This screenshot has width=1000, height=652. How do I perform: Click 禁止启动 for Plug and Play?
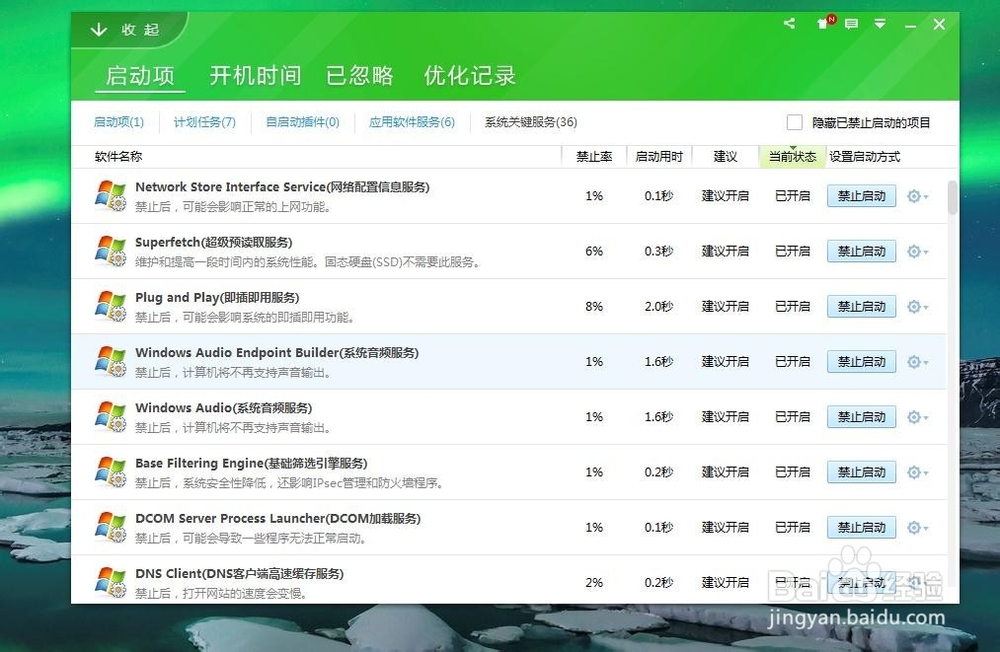861,307
